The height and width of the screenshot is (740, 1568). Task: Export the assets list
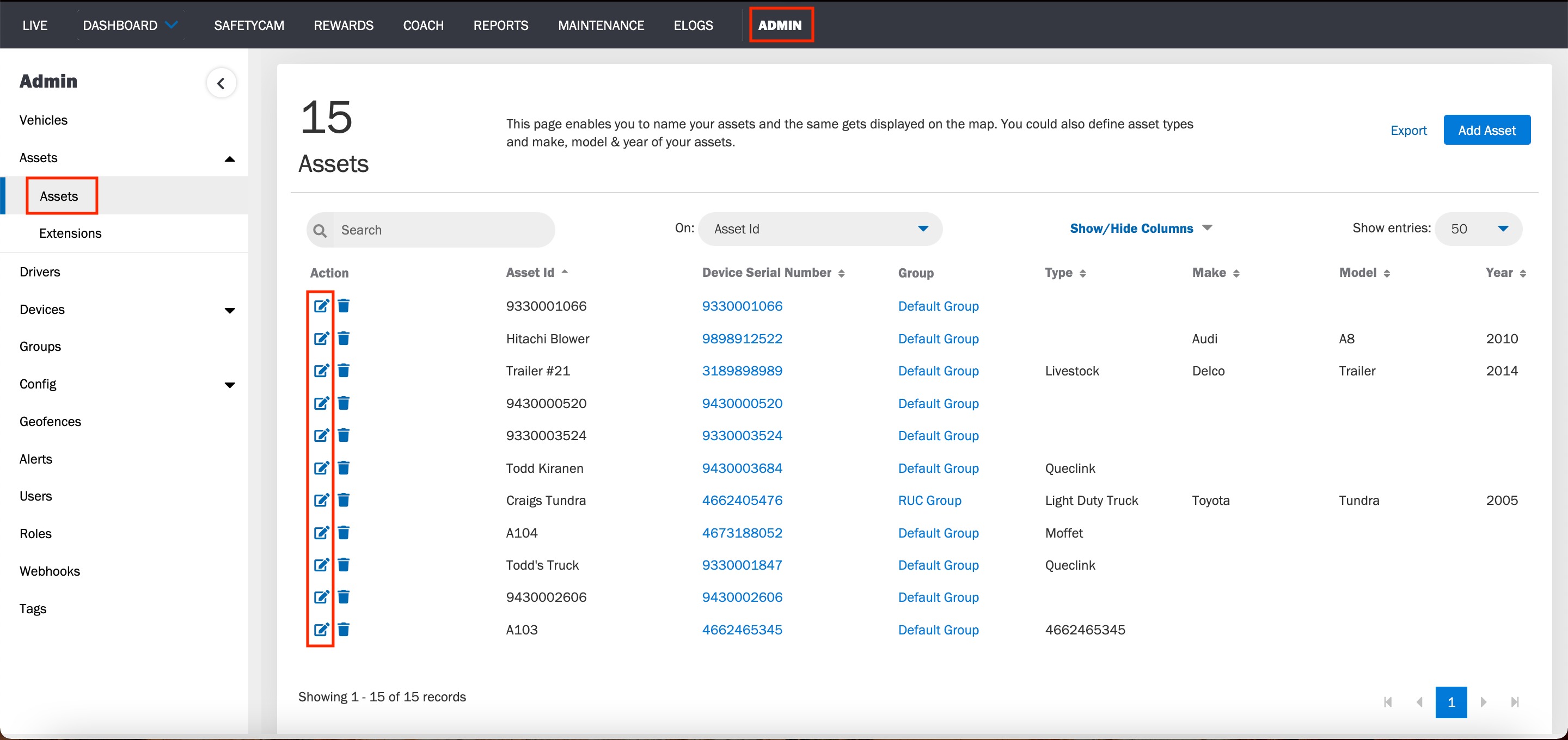(x=1408, y=130)
